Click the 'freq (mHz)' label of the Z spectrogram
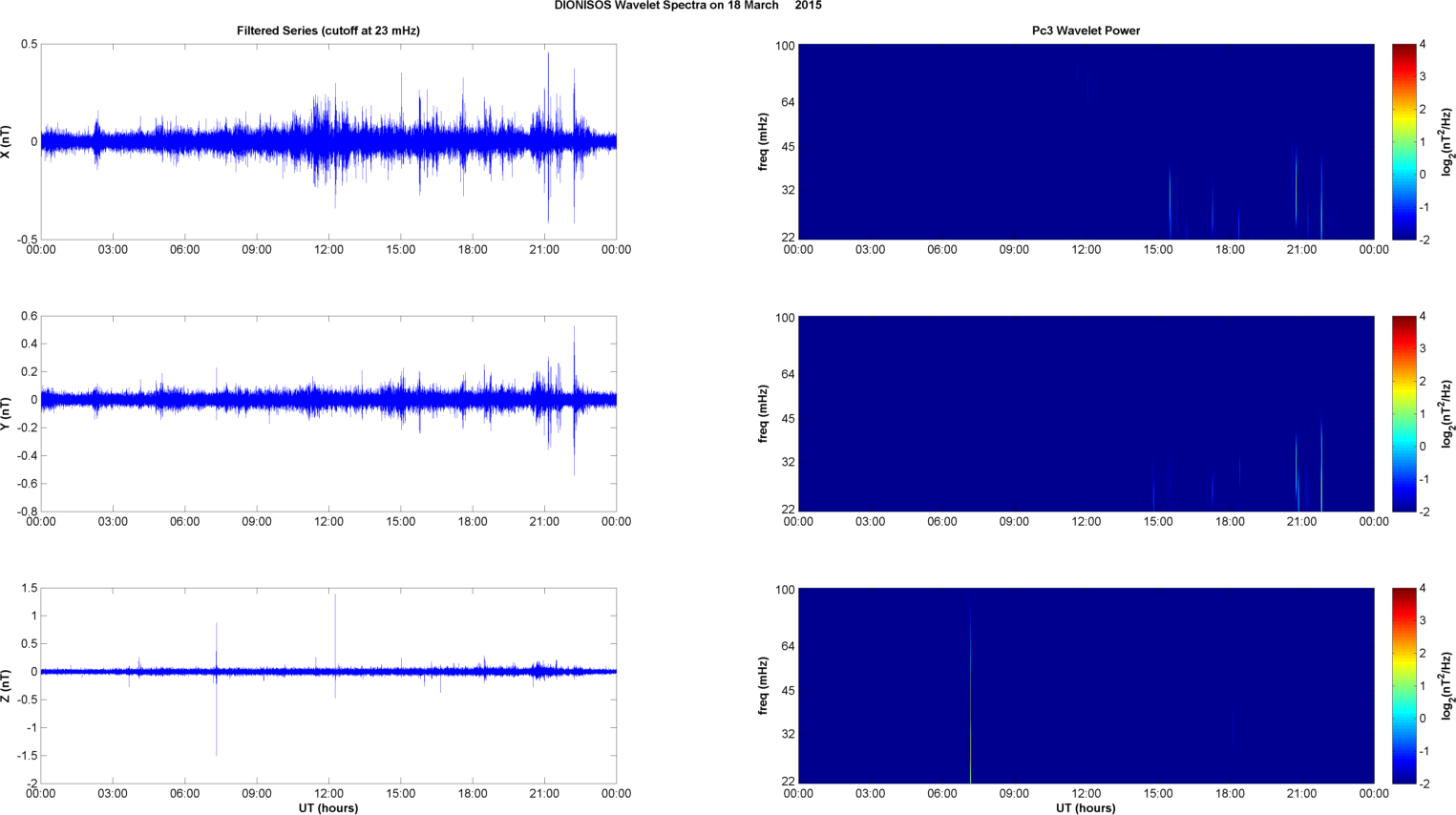This screenshot has height=815, width=1456. pyautogui.click(x=764, y=685)
